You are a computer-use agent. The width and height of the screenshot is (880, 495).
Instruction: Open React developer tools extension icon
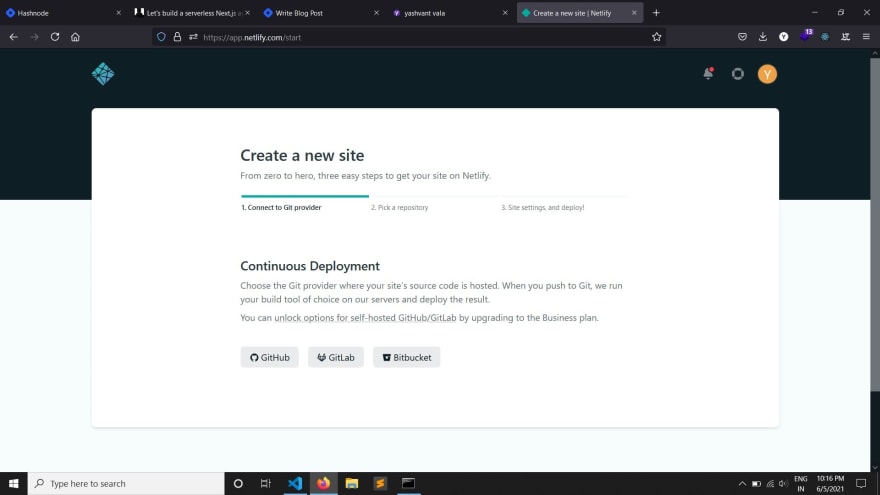[825, 37]
